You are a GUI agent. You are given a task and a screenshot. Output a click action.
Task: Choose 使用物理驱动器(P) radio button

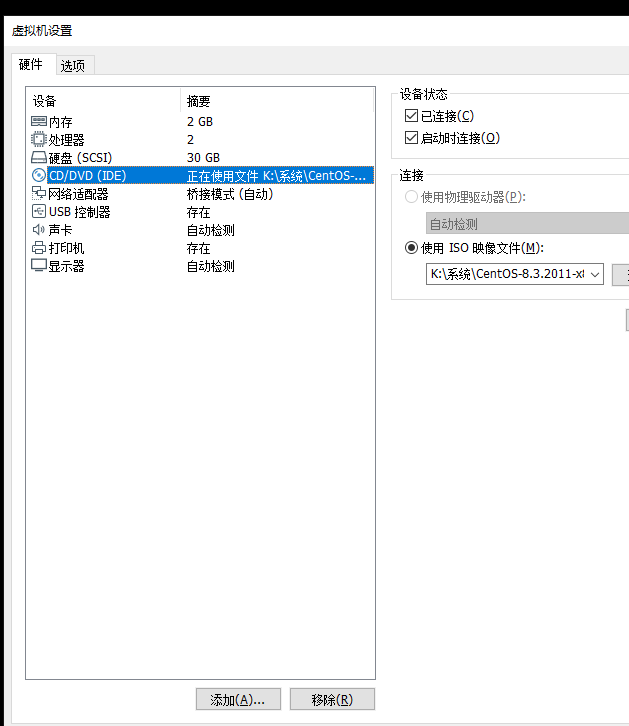[x=411, y=197]
